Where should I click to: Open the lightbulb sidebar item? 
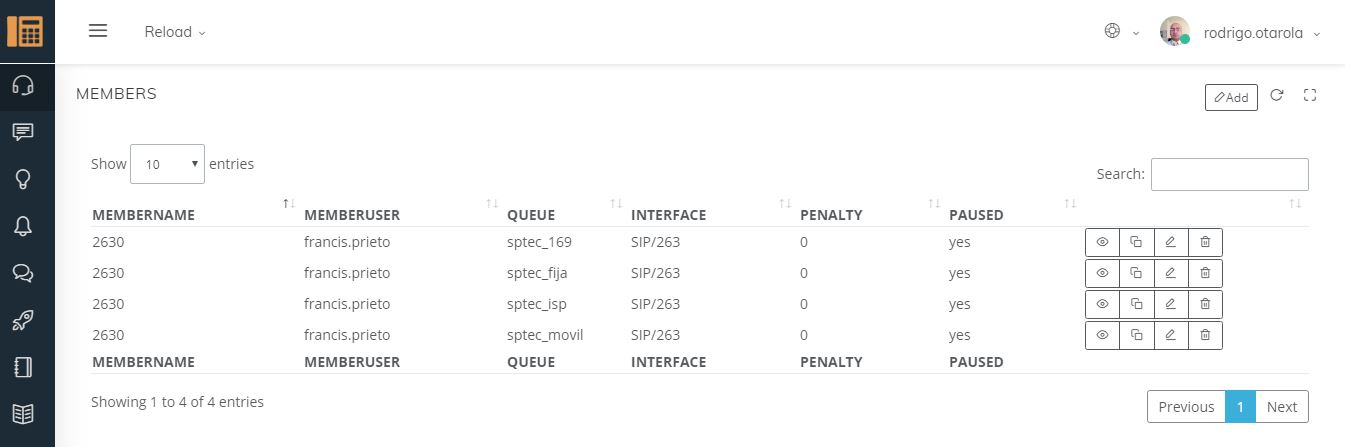click(23, 179)
